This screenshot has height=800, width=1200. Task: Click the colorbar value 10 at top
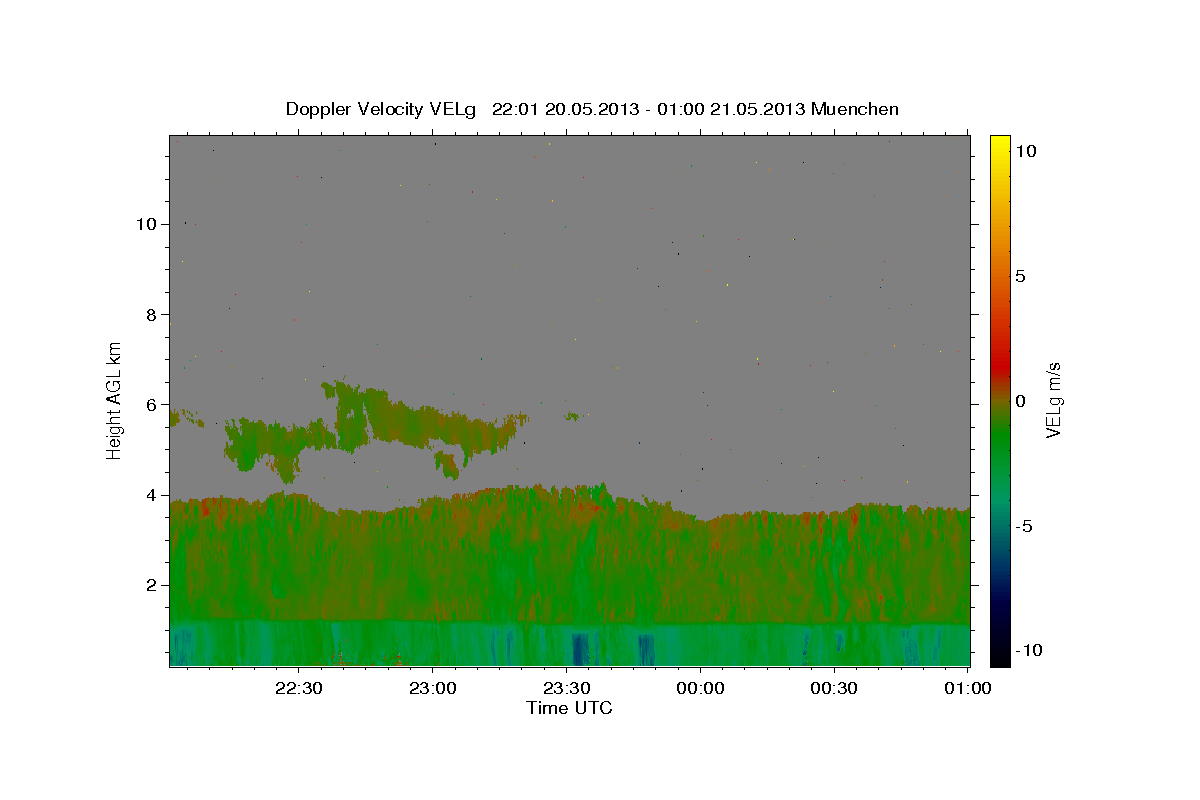[1026, 151]
